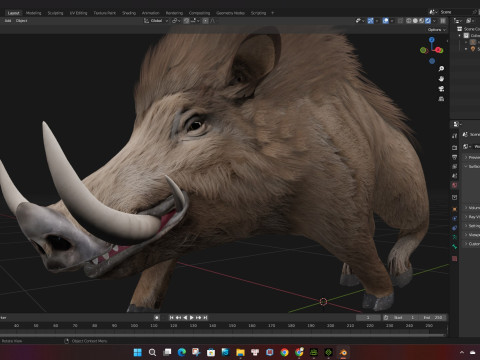
Task: Expand the Settings panel in properties
Action: point(472,226)
